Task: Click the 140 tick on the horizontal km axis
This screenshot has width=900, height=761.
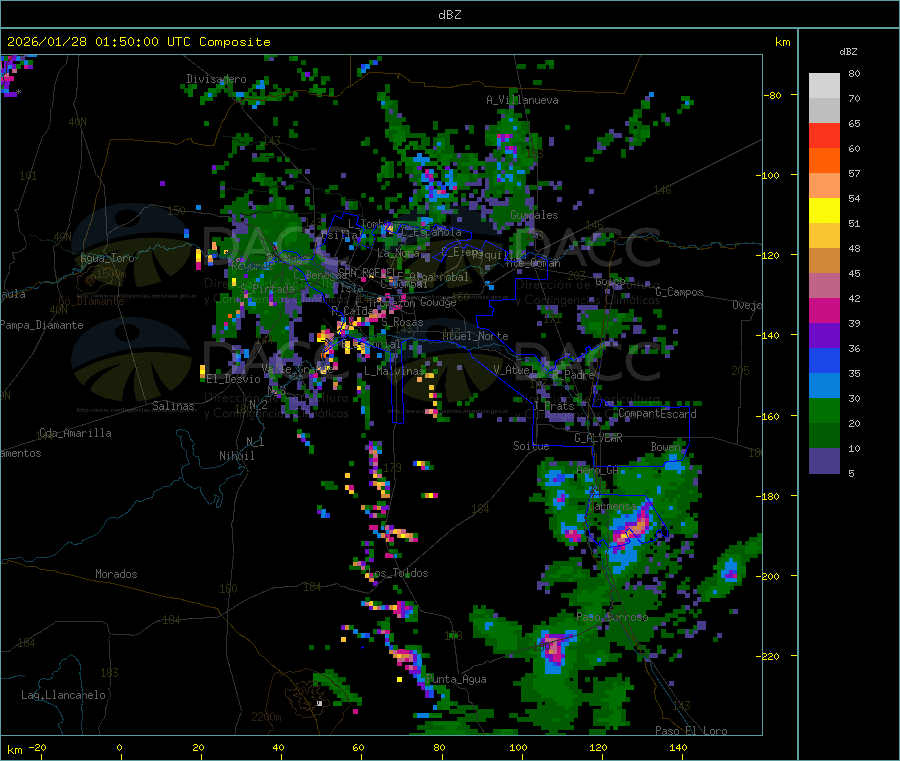Action: pyautogui.click(x=678, y=747)
